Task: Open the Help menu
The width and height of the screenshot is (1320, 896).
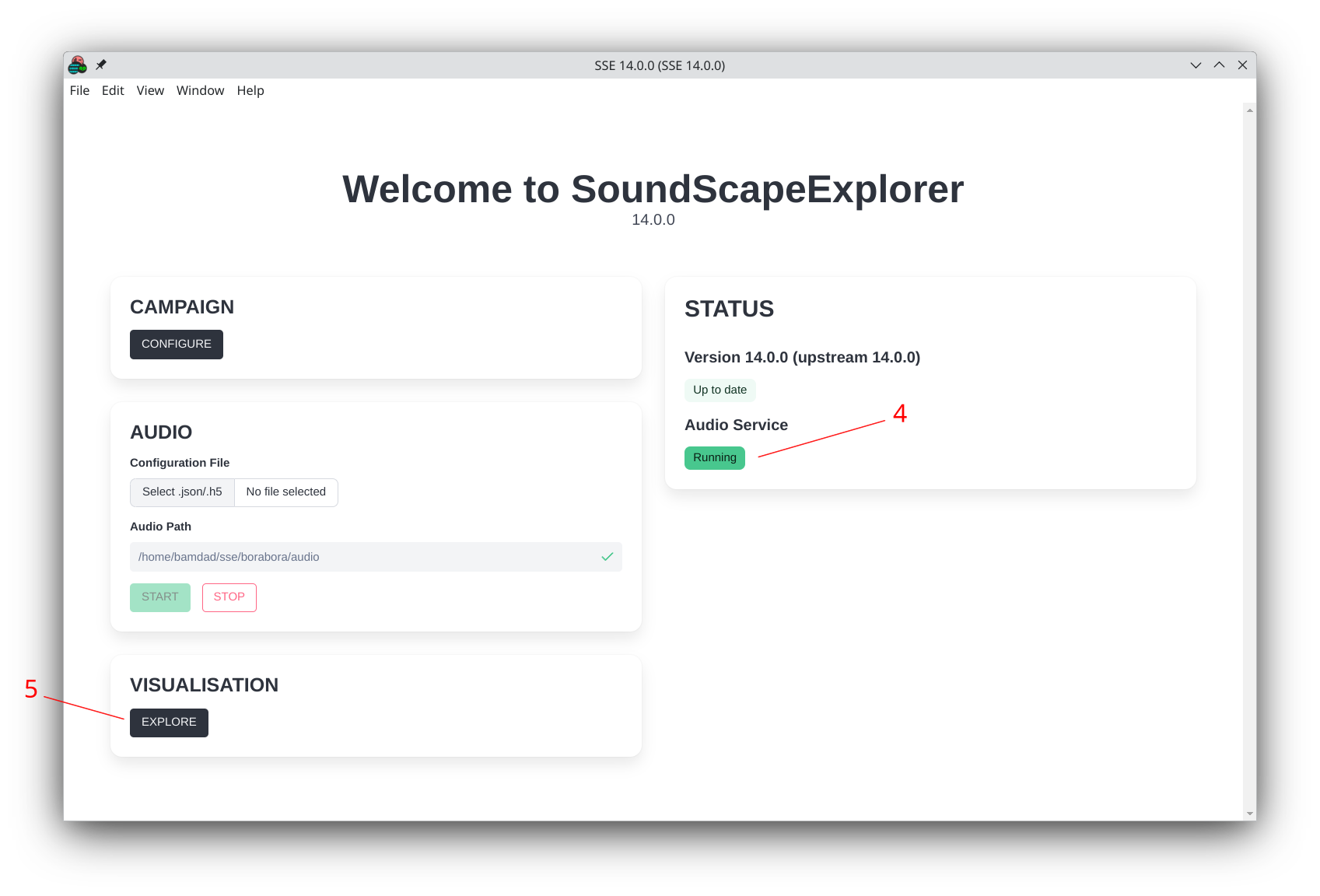Action: (x=250, y=90)
